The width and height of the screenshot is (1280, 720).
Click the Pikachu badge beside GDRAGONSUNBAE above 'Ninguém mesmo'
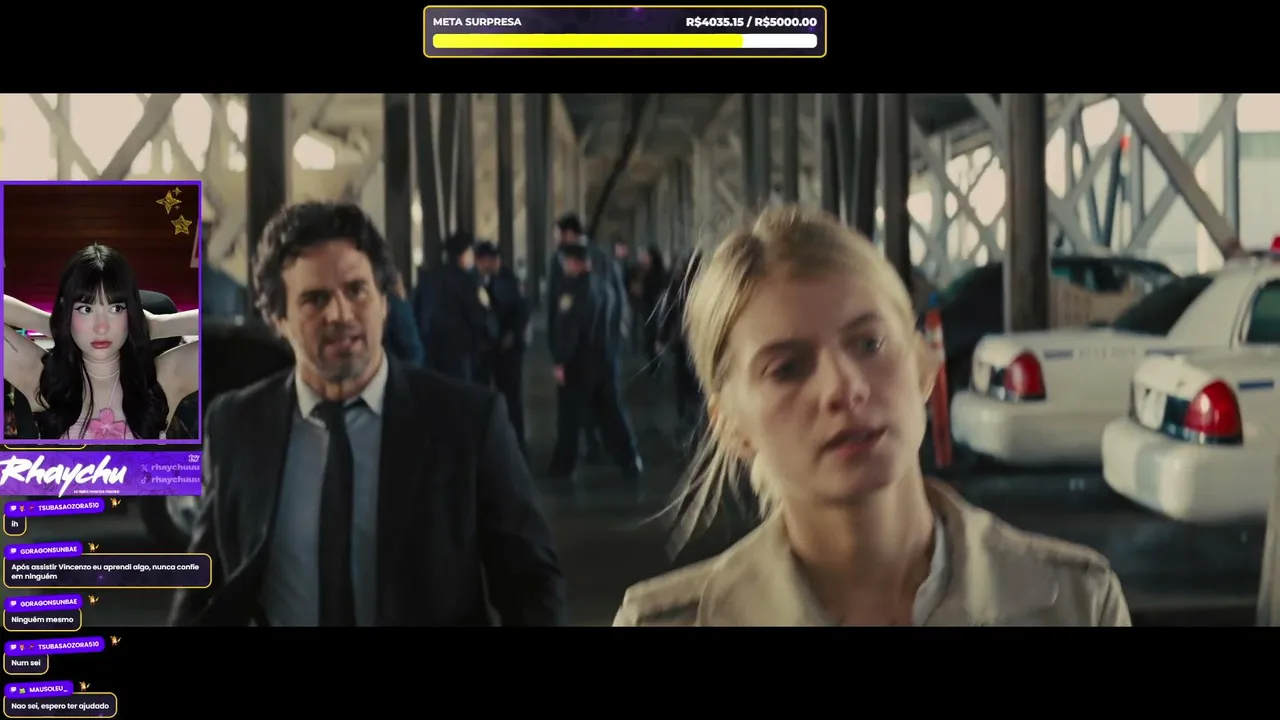click(93, 600)
